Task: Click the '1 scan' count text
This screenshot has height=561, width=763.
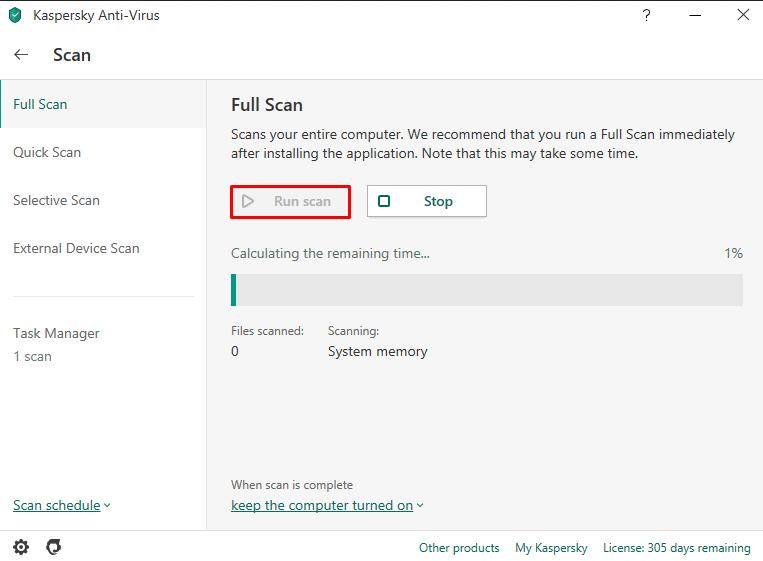Action: (32, 357)
